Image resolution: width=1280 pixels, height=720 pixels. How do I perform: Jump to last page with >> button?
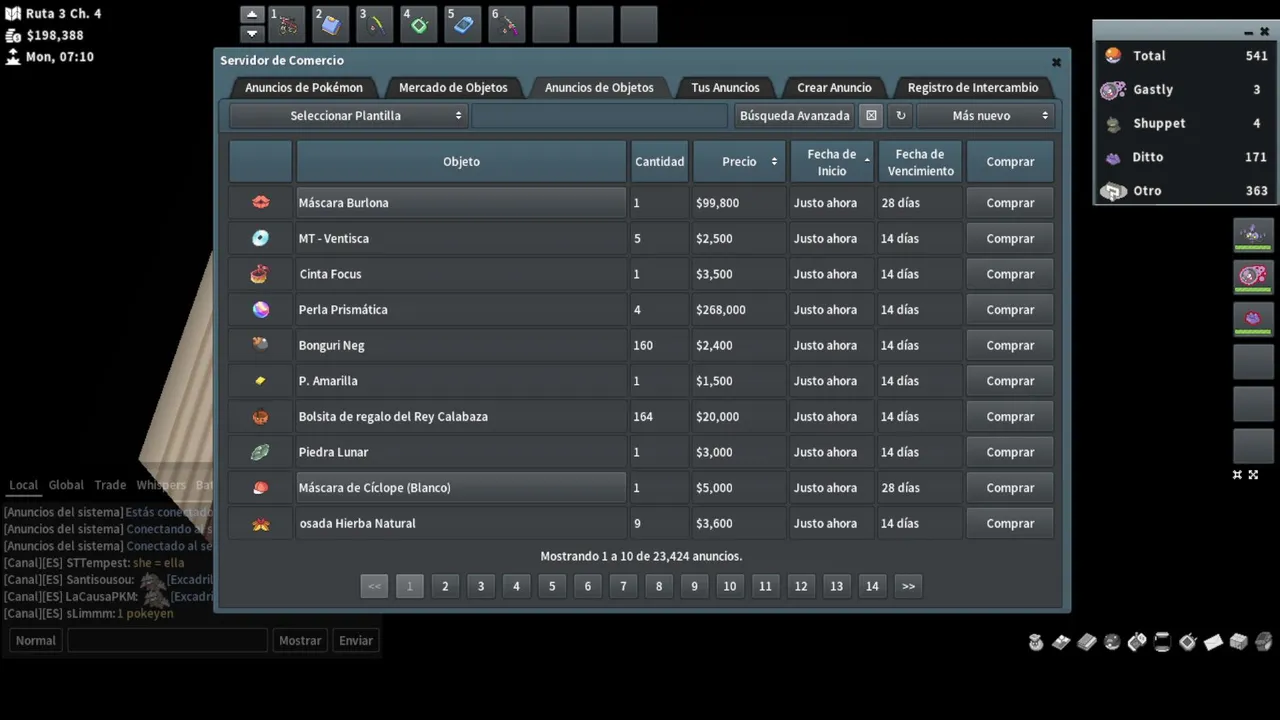click(x=908, y=586)
